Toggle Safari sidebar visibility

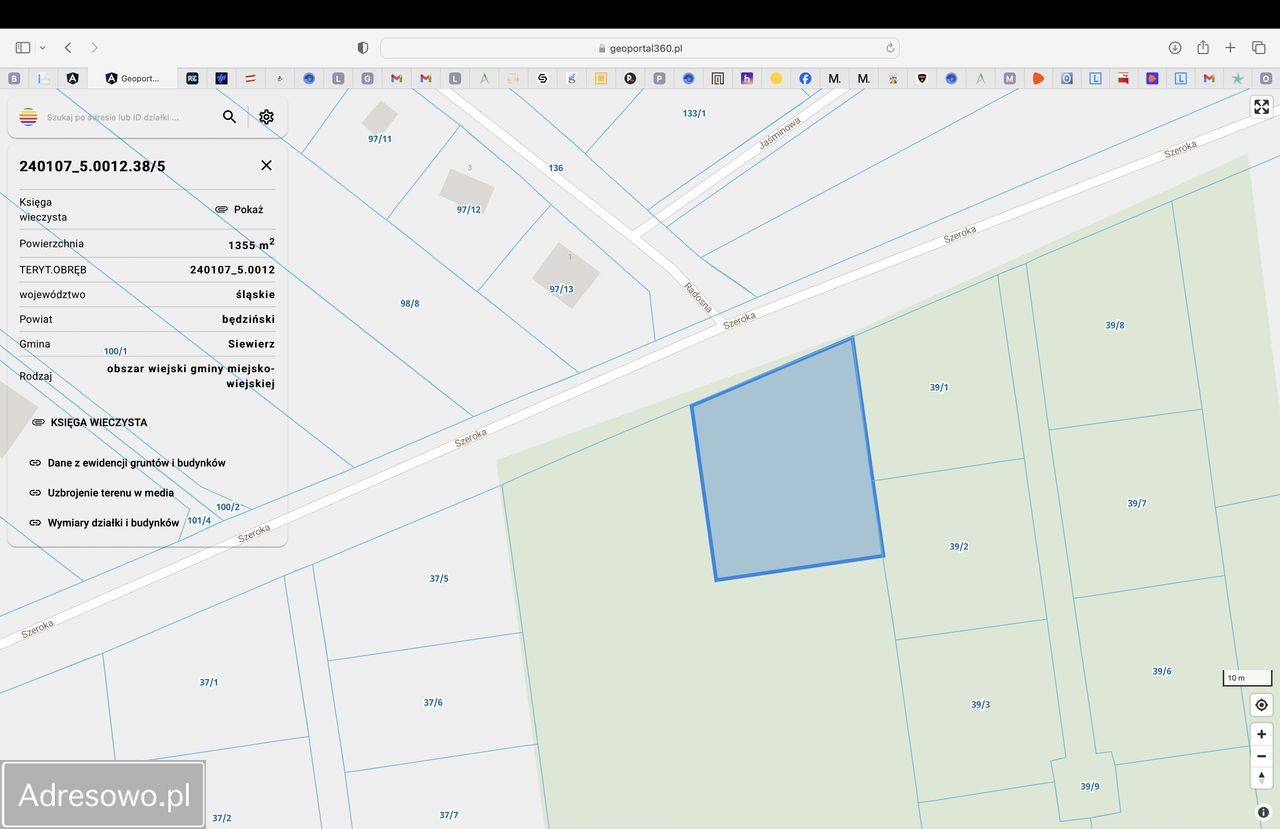(23, 48)
